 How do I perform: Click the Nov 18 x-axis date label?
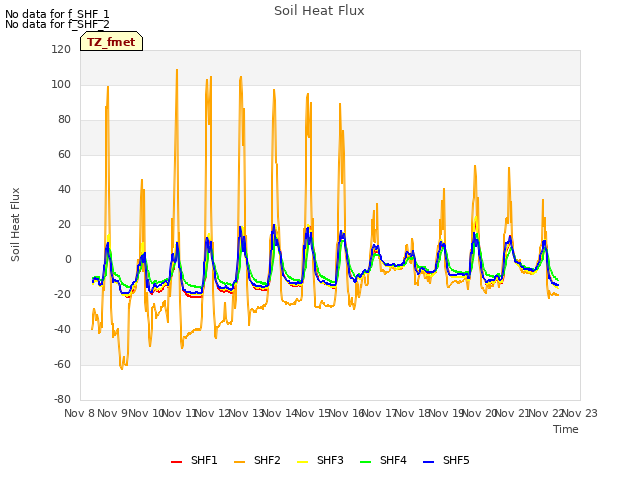(x=413, y=413)
